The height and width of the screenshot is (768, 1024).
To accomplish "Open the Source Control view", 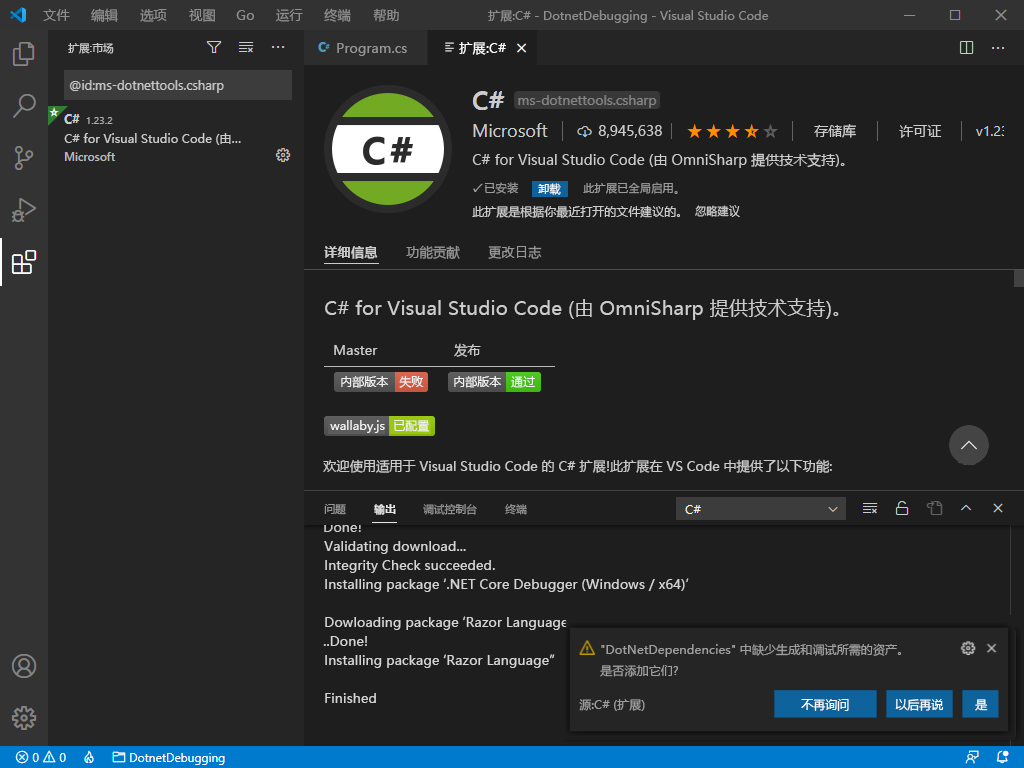I will [24, 158].
